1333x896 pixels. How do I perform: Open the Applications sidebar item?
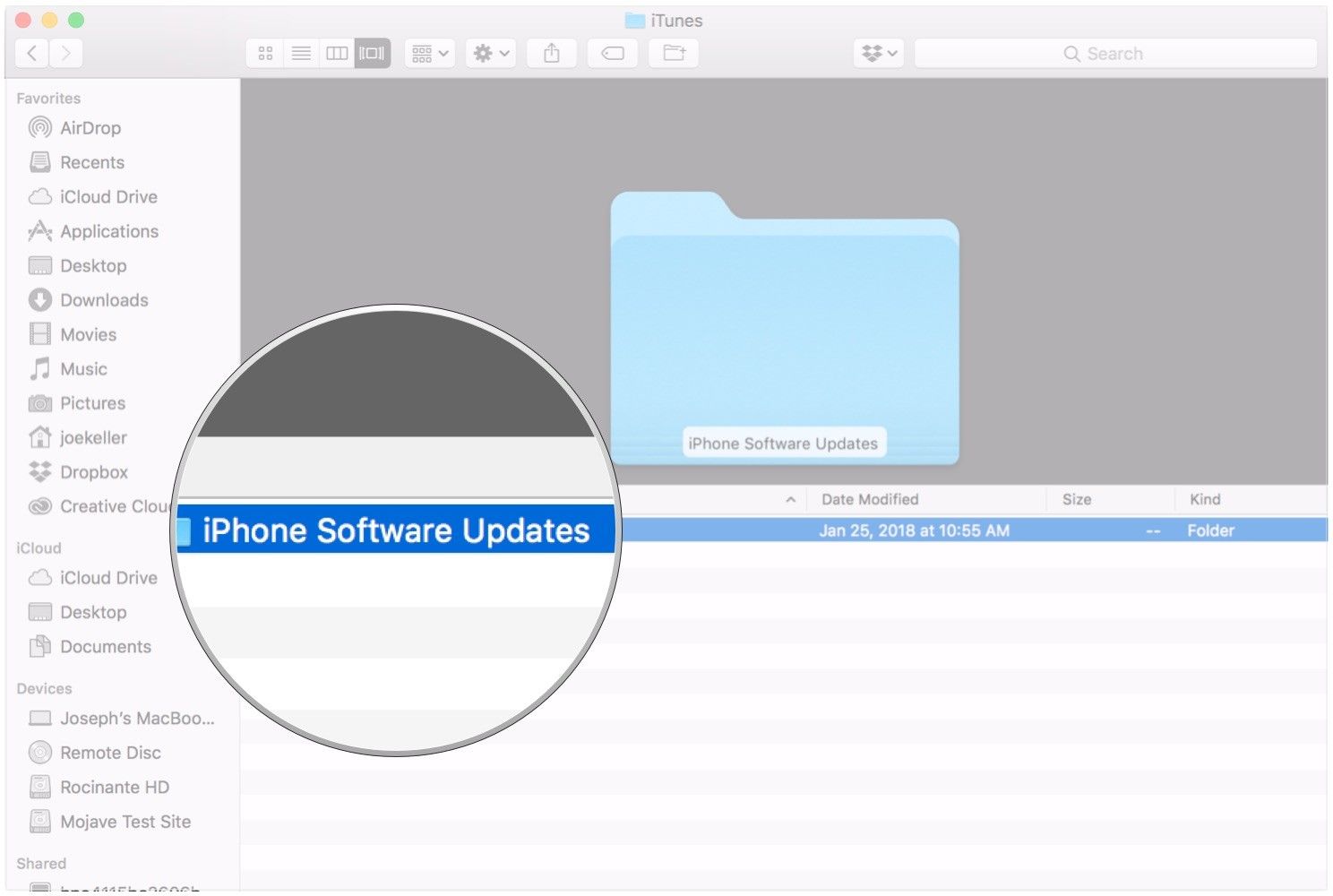[x=107, y=231]
